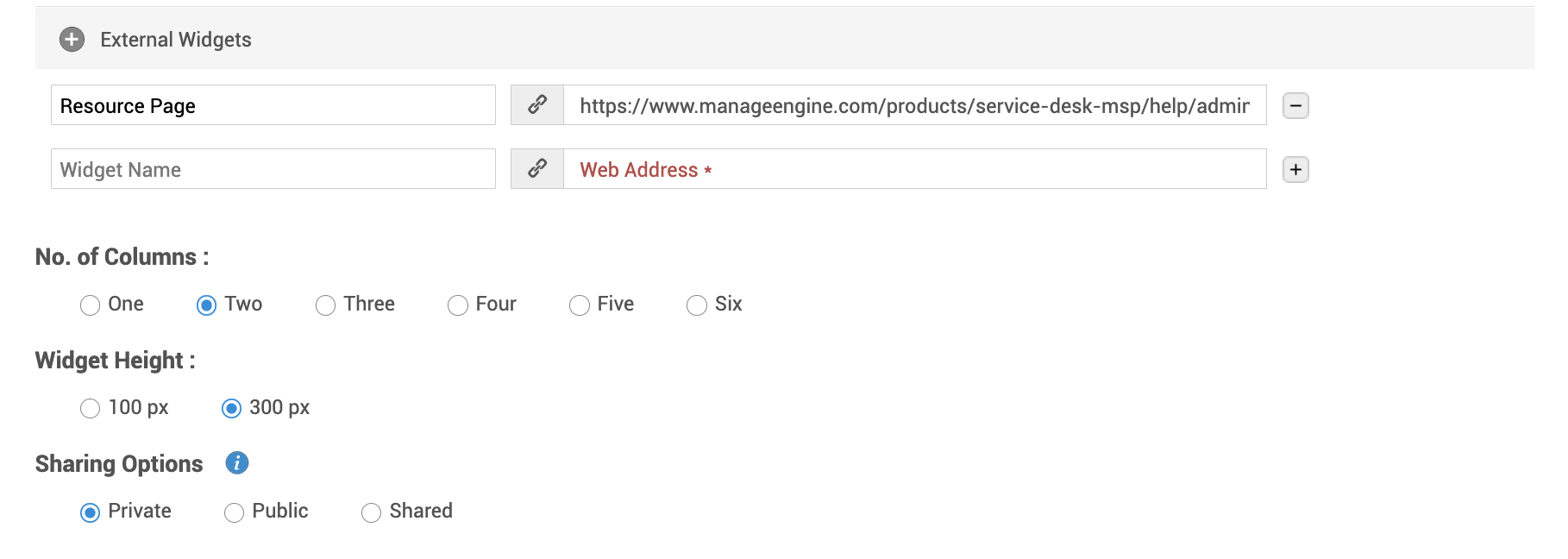Click the link icon beside Web Address field
The width and height of the screenshot is (1568, 559).
(537, 169)
